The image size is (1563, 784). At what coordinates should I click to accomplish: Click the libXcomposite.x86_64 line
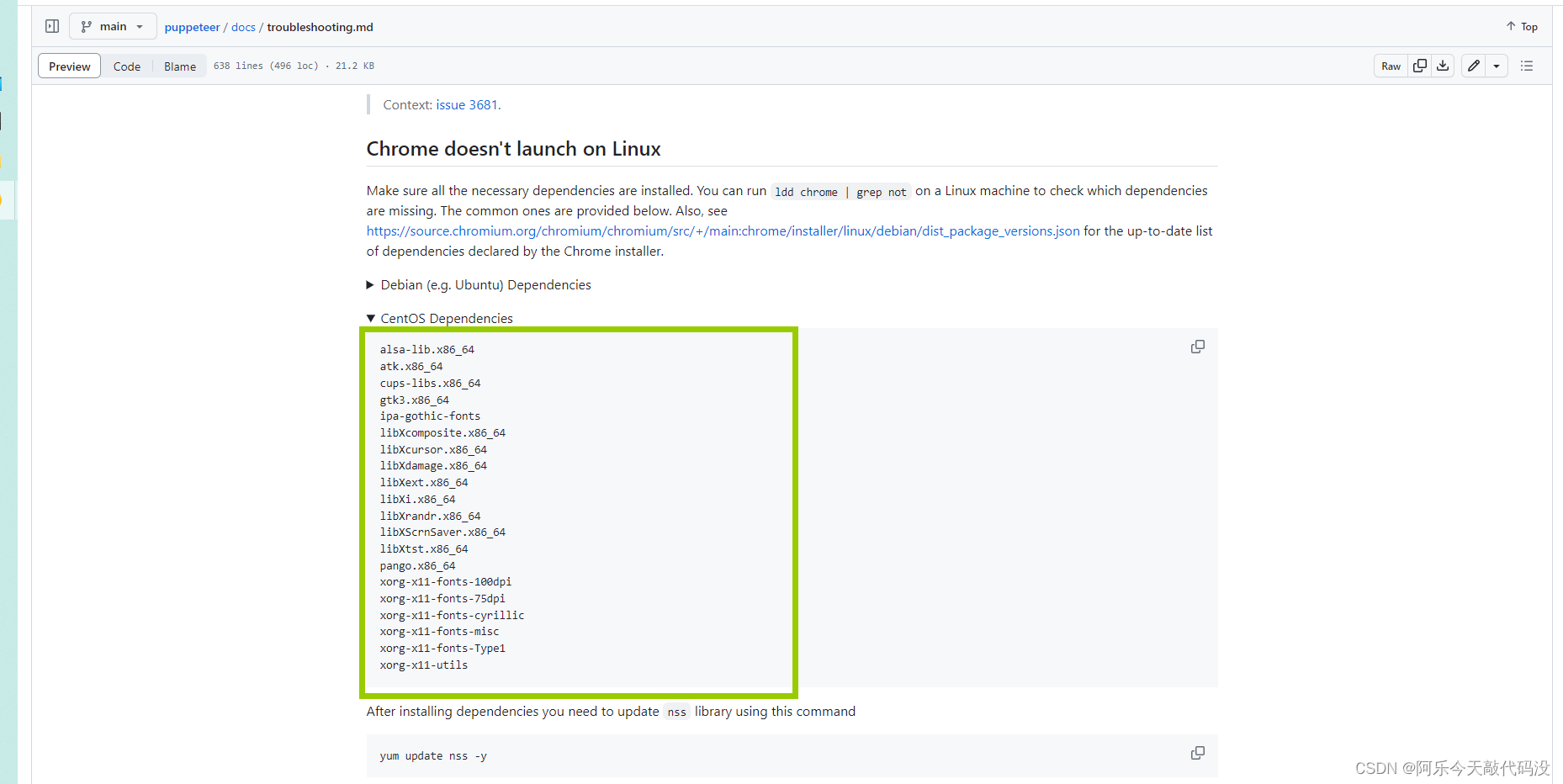(x=442, y=432)
